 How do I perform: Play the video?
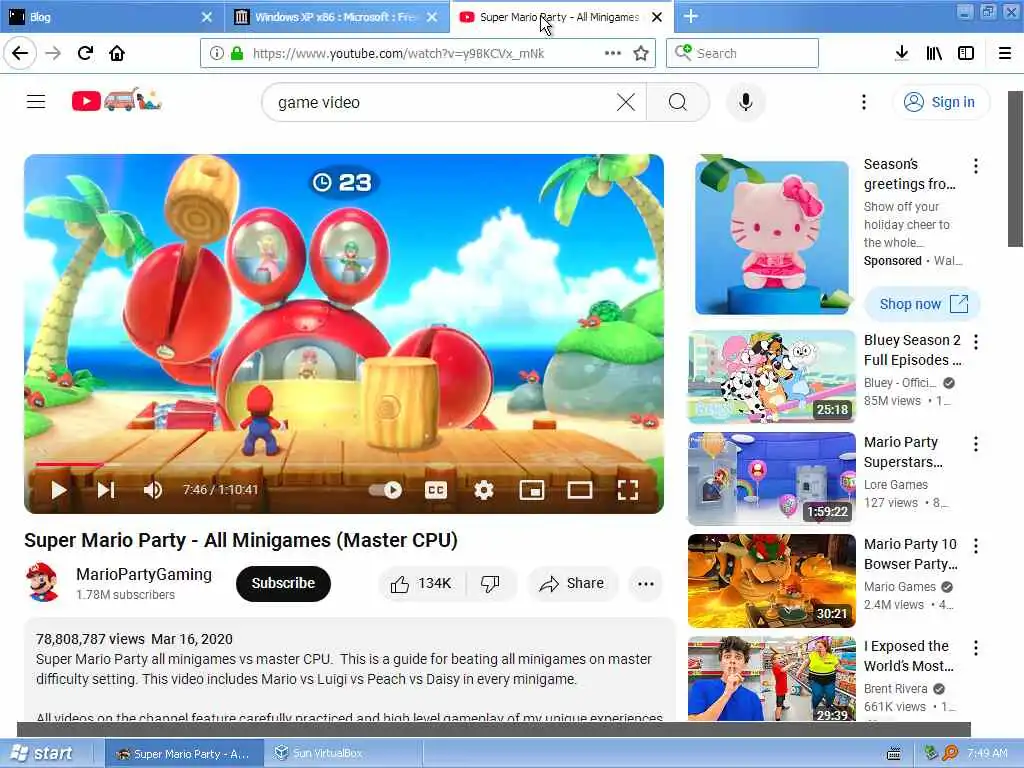tap(59, 490)
